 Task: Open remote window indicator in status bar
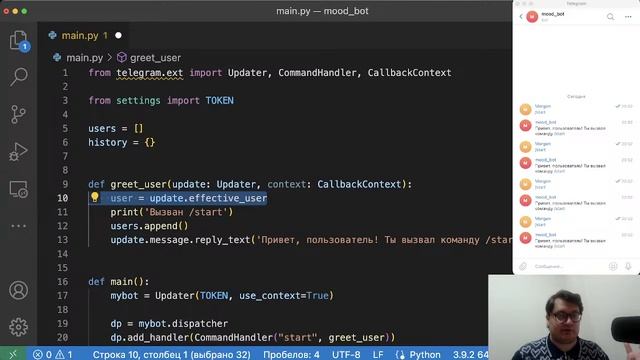[x=13, y=354]
